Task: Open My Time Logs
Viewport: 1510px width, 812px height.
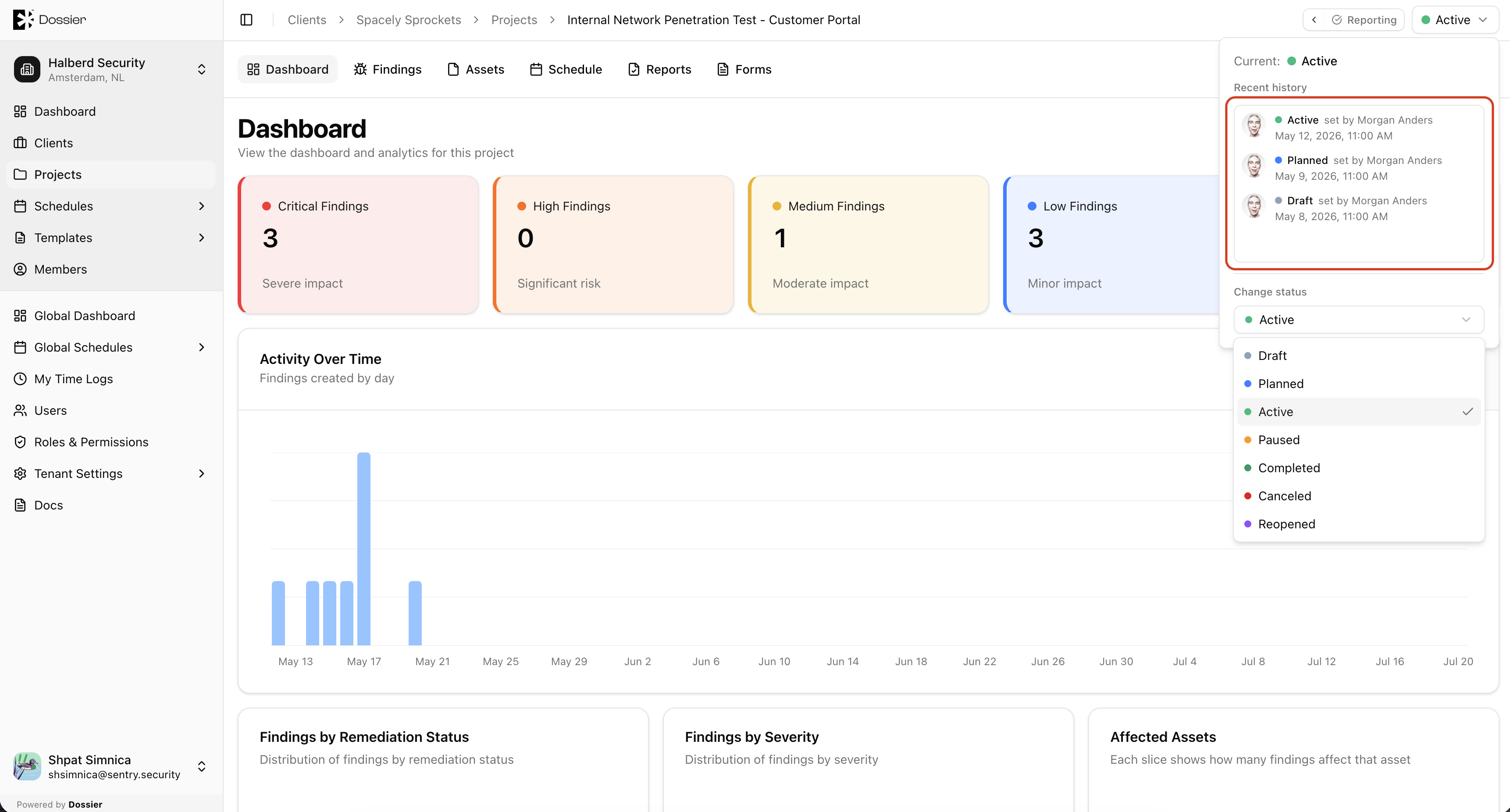Action: [x=111, y=379]
